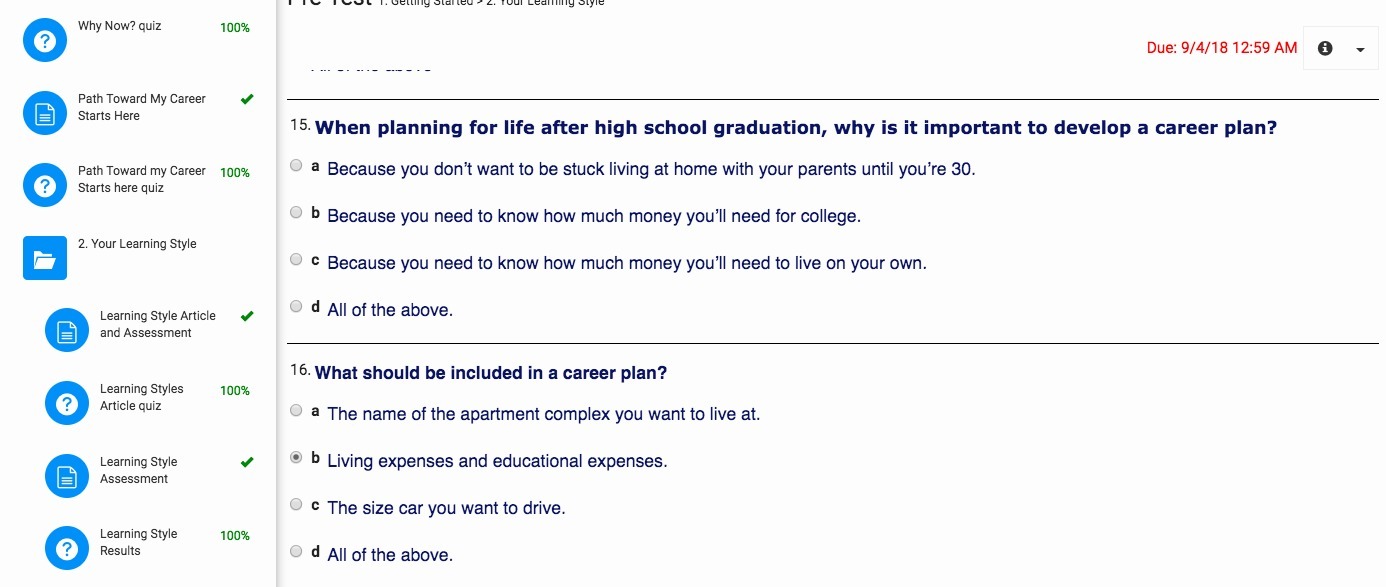Click Learning Styles Article quiz icon
Image resolution: width=1386 pixels, height=587 pixels.
[67, 404]
